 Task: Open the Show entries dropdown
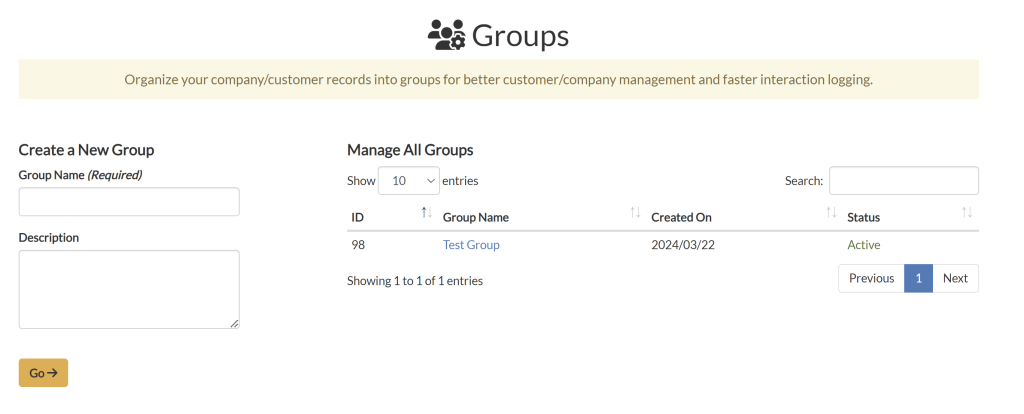tap(409, 181)
